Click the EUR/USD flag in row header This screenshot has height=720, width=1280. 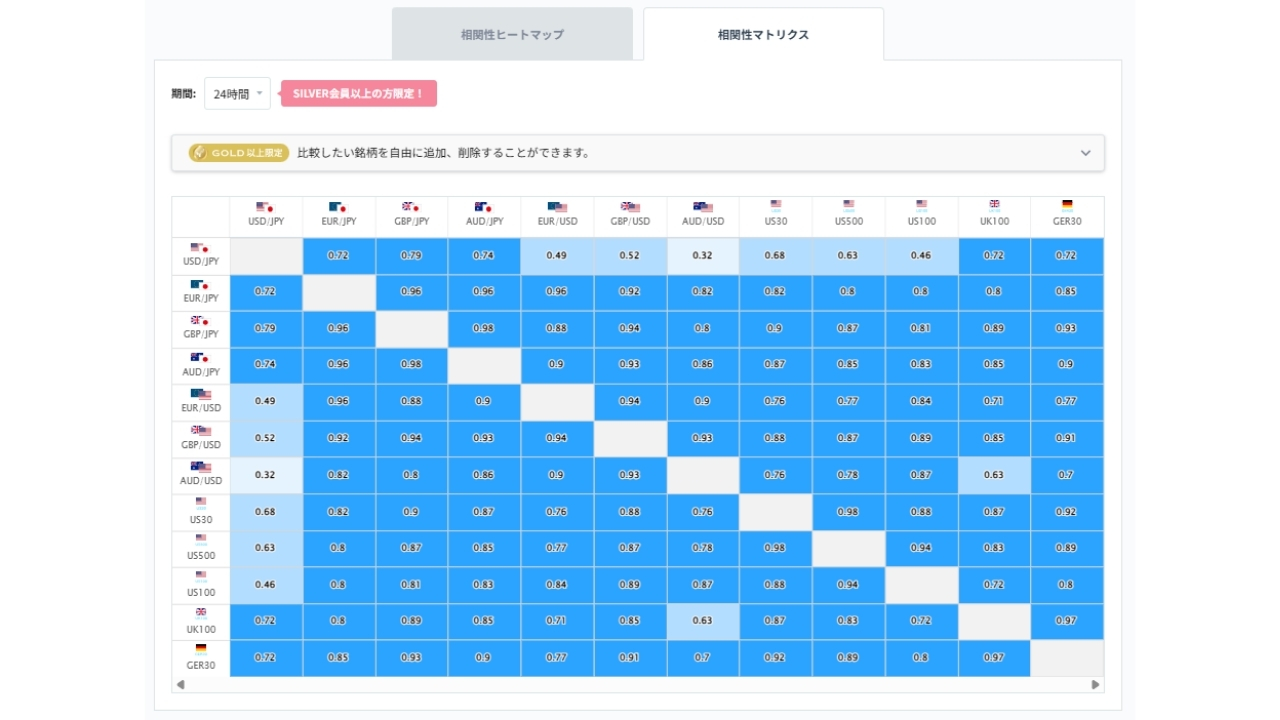pyautogui.click(x=200, y=394)
